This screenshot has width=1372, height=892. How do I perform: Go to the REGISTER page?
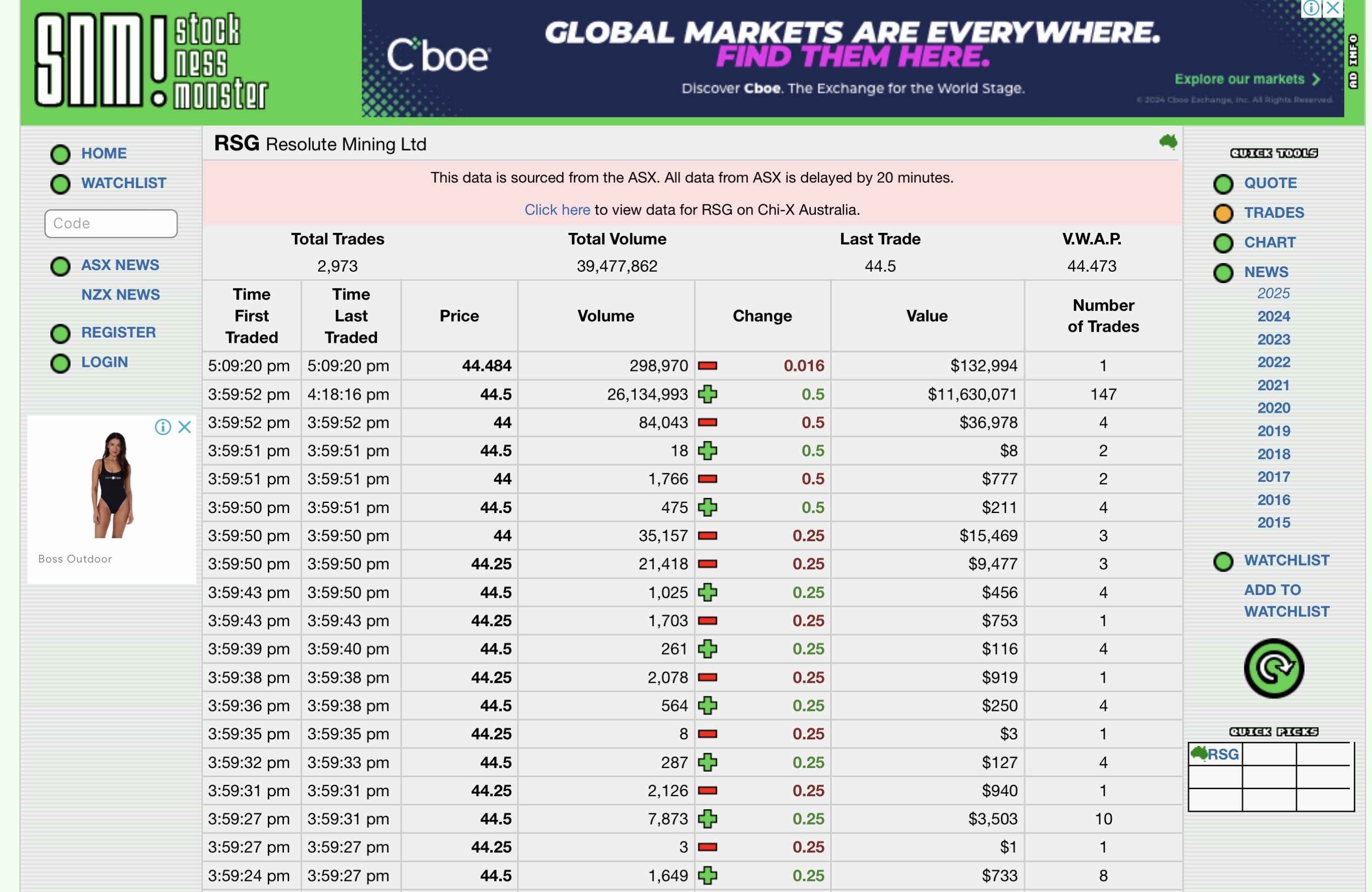(118, 333)
